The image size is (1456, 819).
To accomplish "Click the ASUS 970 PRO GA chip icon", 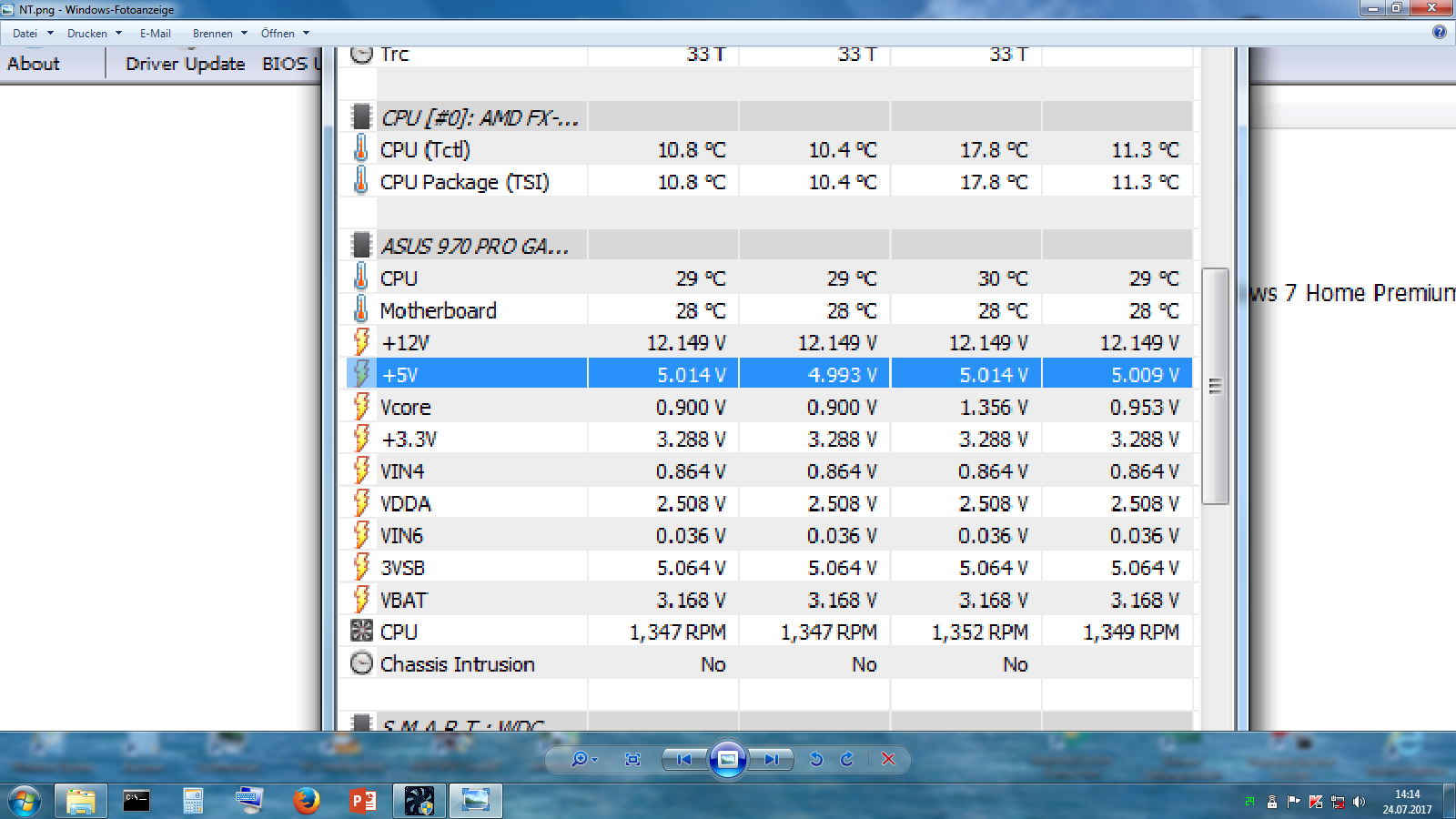I will click(361, 245).
